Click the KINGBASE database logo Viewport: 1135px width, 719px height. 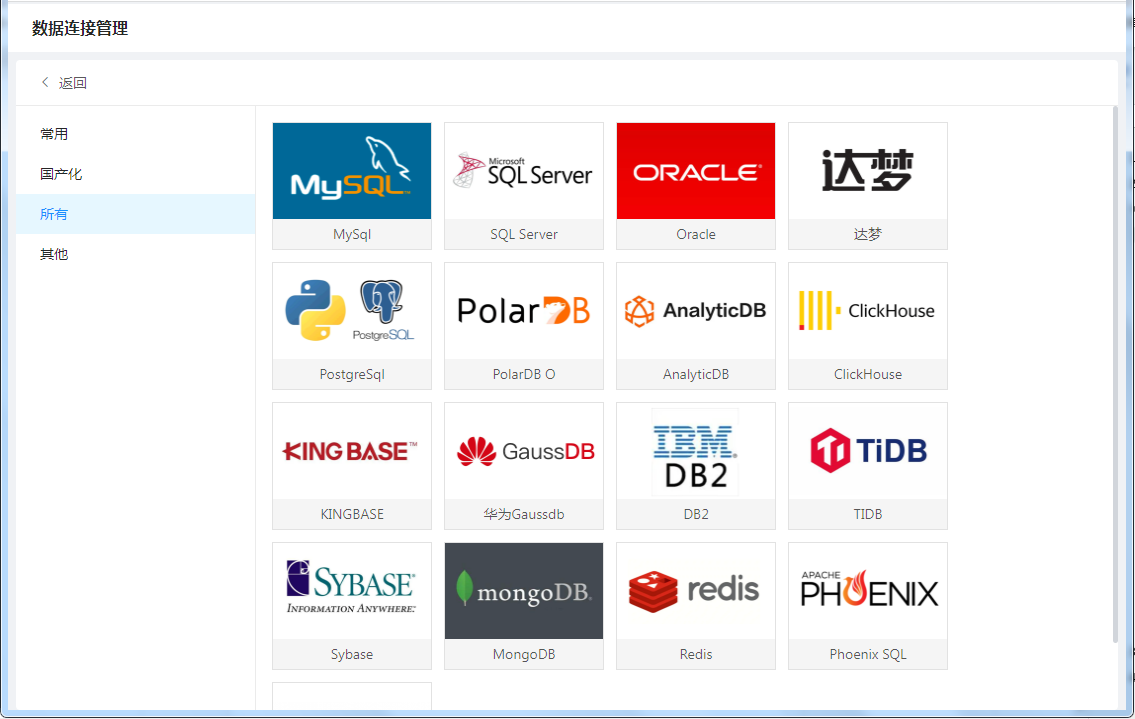(x=351, y=451)
